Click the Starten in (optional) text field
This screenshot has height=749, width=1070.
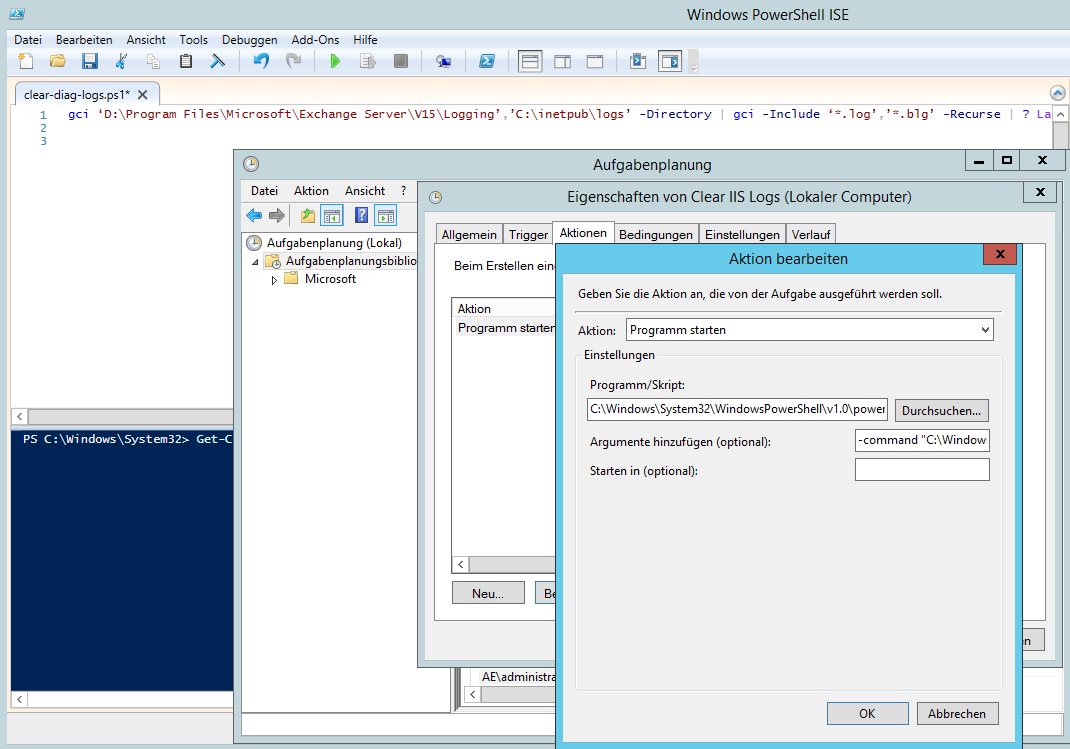921,470
